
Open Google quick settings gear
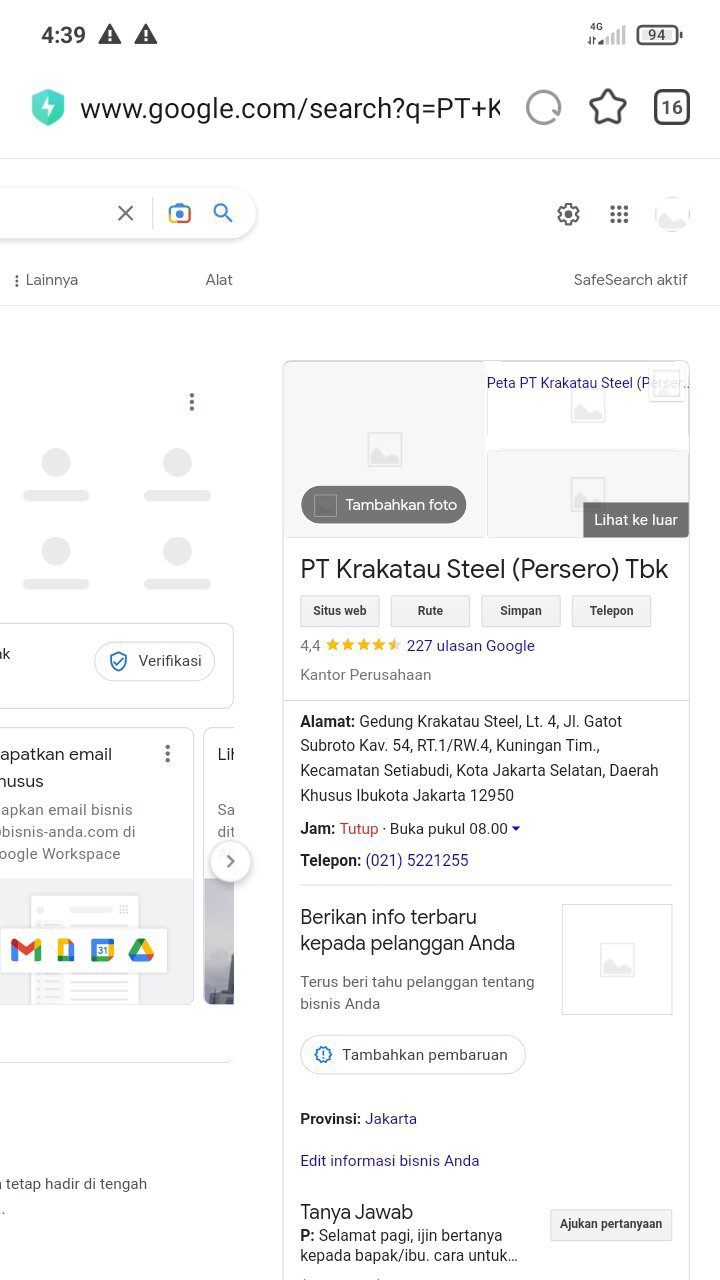click(568, 214)
